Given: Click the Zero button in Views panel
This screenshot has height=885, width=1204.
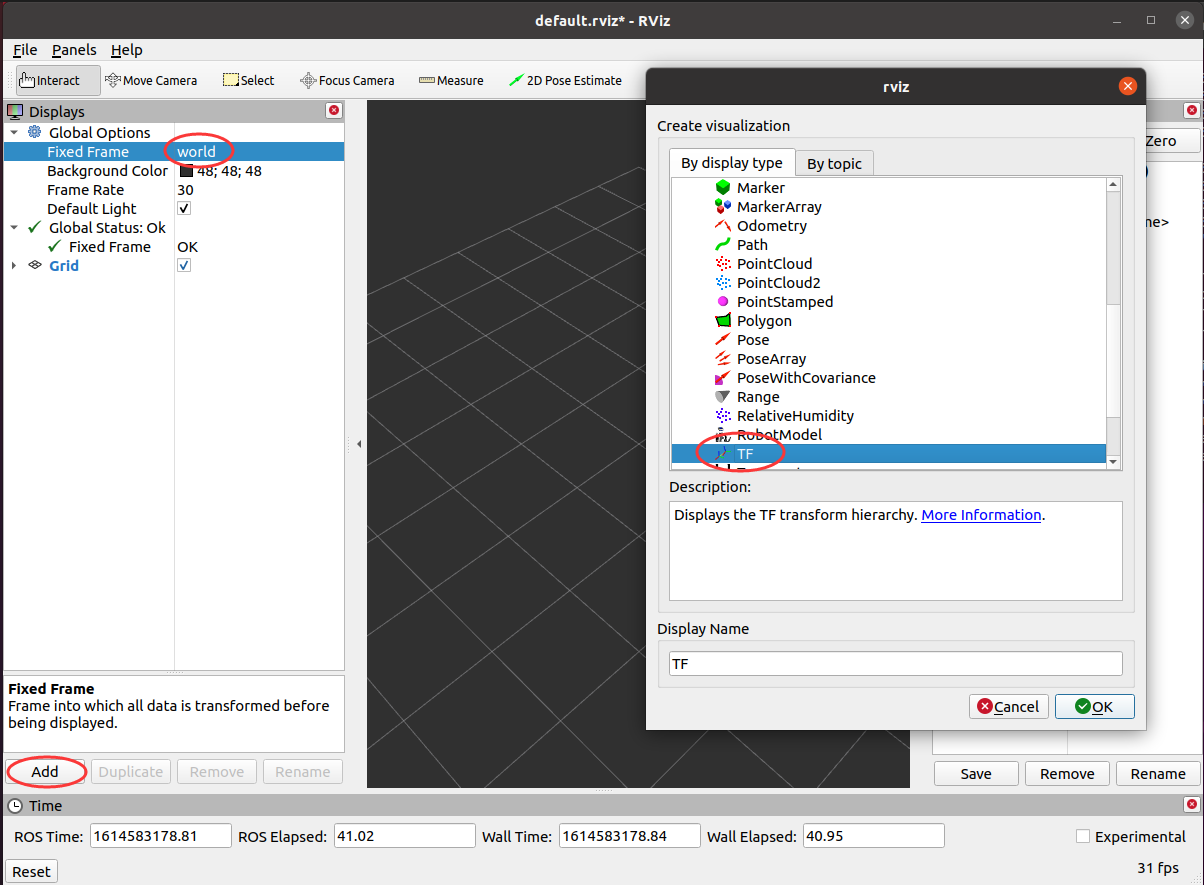Looking at the screenshot, I should coord(1172,141).
